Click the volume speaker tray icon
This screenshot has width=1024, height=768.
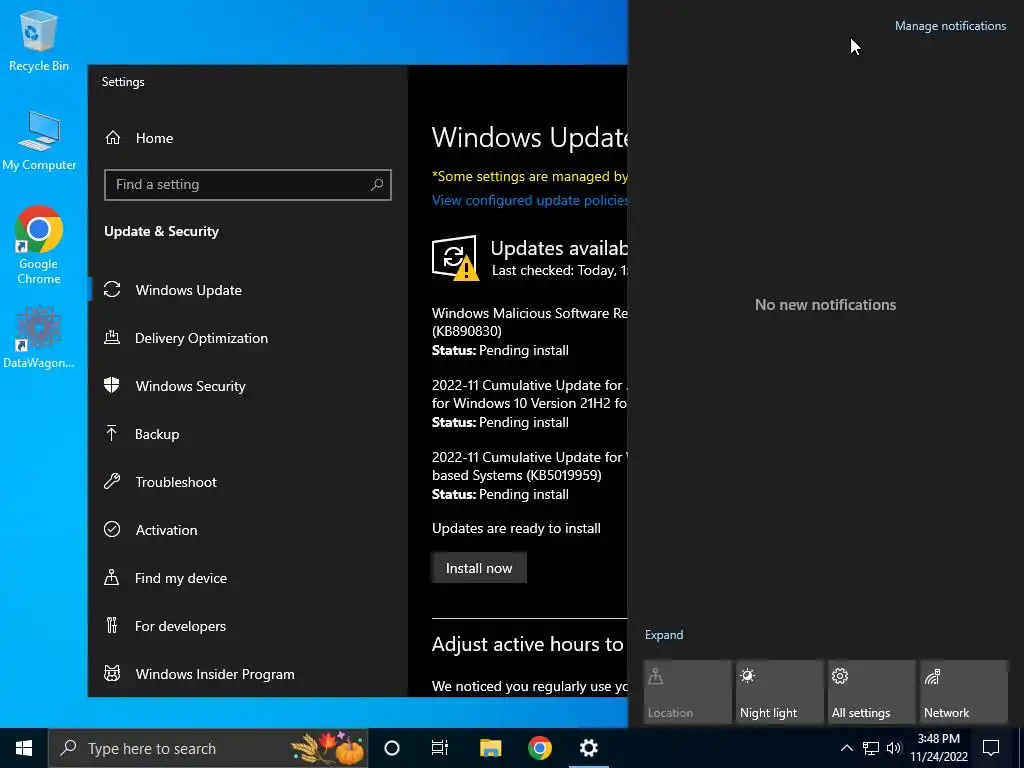point(894,748)
